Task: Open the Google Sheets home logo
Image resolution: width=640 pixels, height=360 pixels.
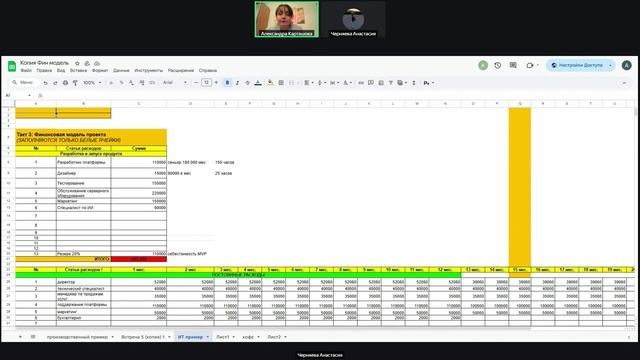Action: point(12,66)
